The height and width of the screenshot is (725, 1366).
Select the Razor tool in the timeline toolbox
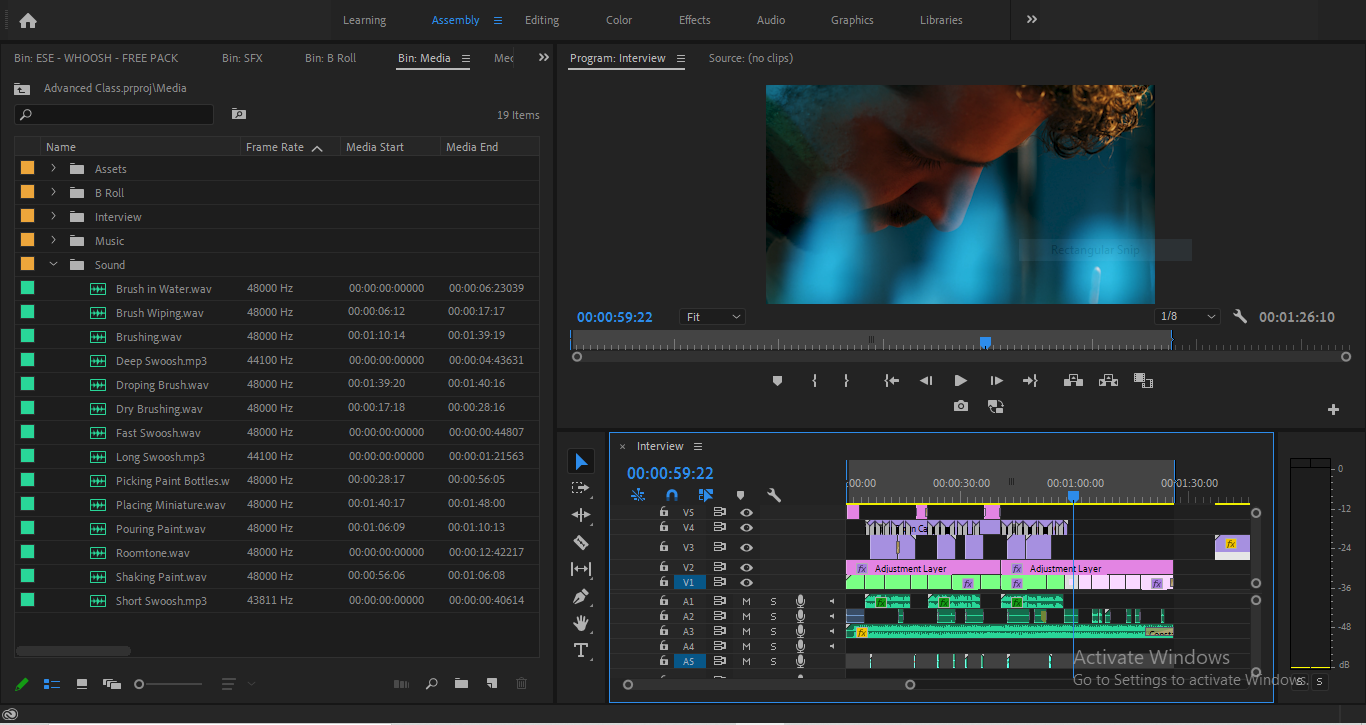(581, 542)
